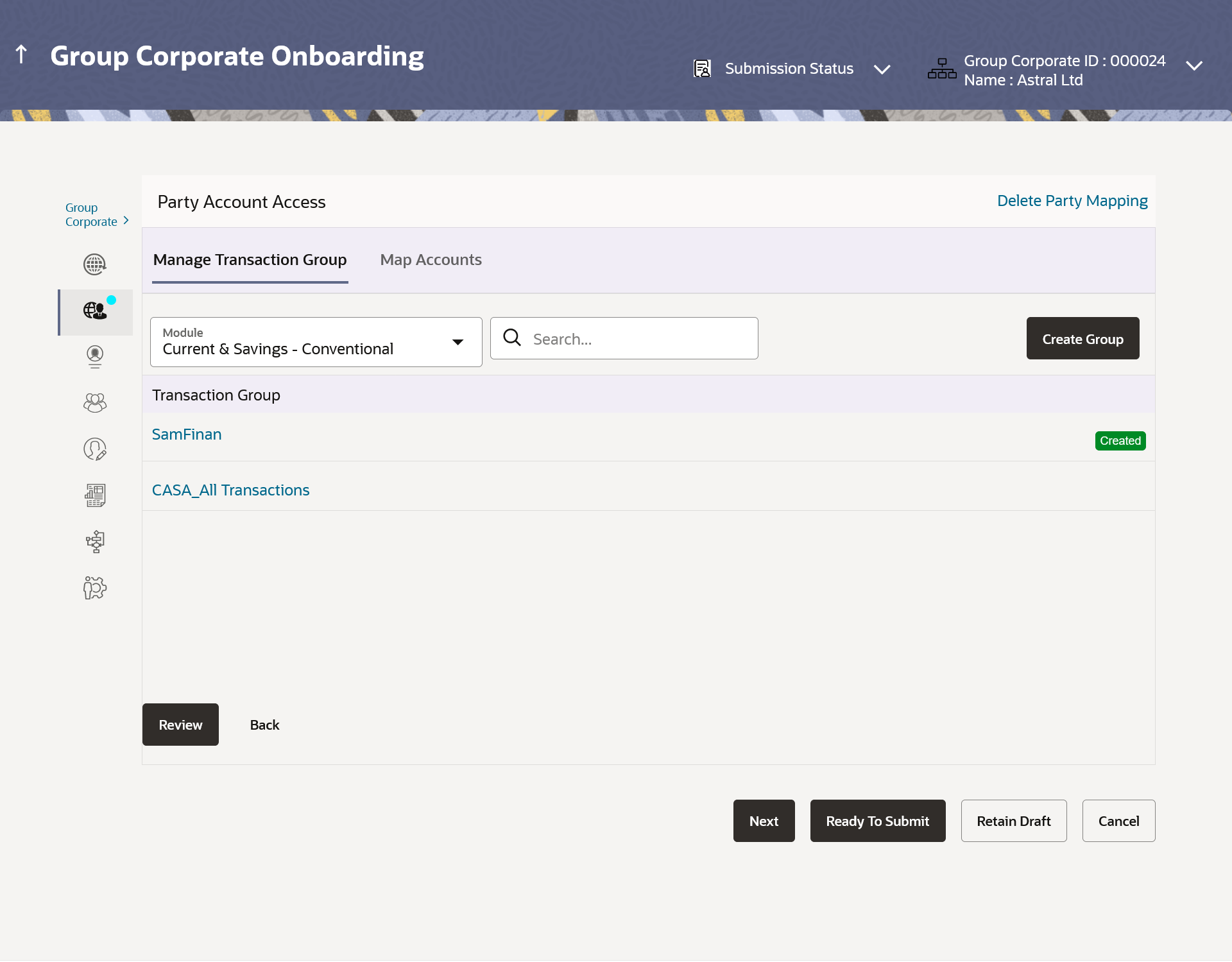This screenshot has height=962, width=1232.
Task: Select the Manage Transaction Group tab
Action: (x=250, y=260)
